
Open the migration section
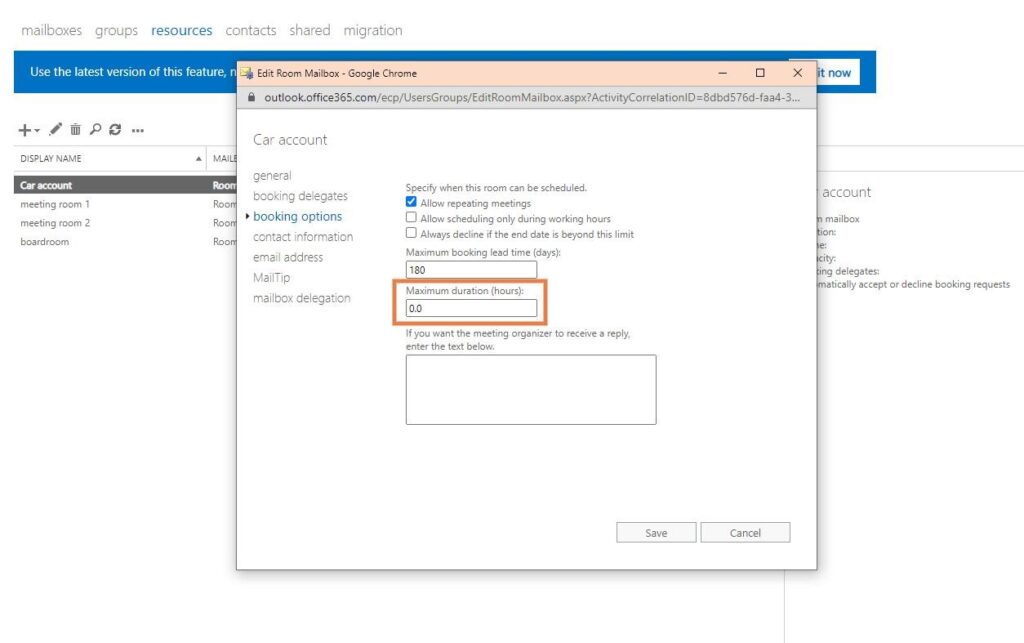pos(372,30)
